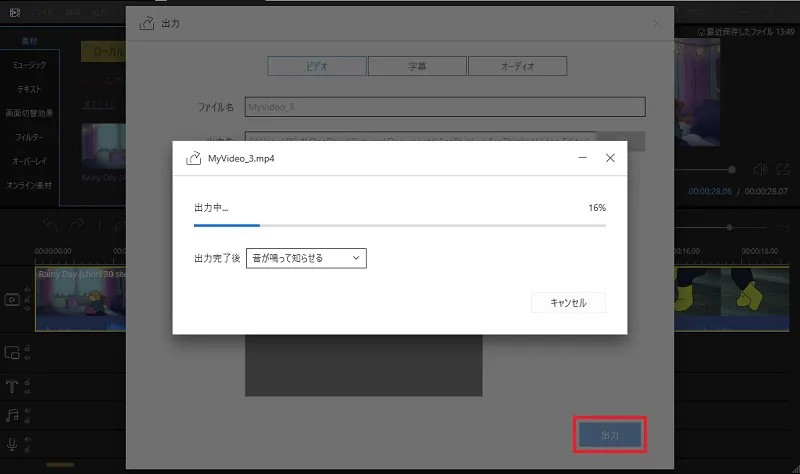Click the fullscreen icon under preview
This screenshot has height=474, width=800.
tap(783, 170)
